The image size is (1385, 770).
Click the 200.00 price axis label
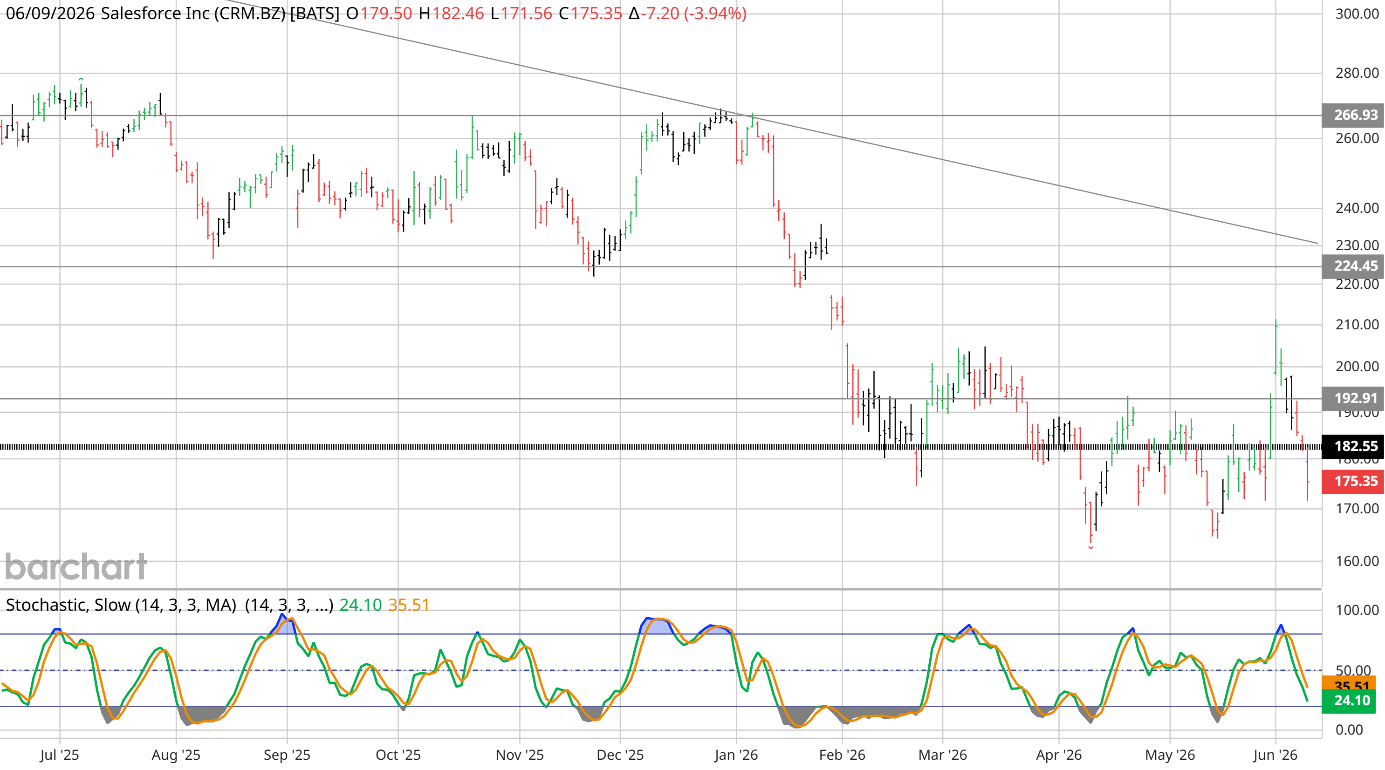click(1357, 367)
